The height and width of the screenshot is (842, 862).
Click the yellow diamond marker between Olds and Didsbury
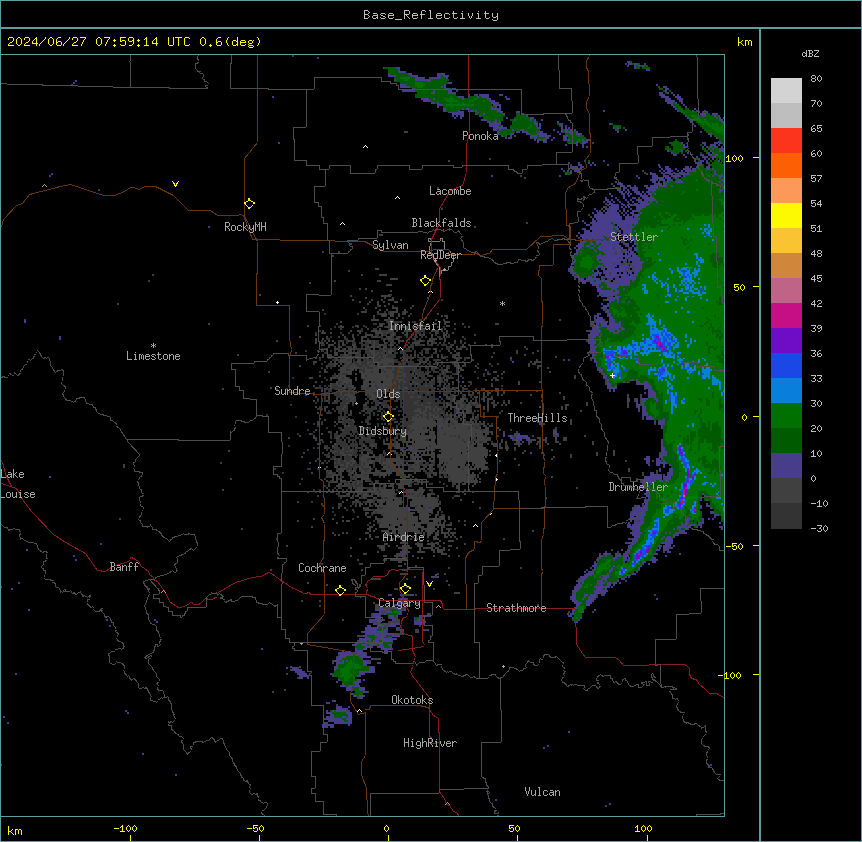(x=388, y=417)
